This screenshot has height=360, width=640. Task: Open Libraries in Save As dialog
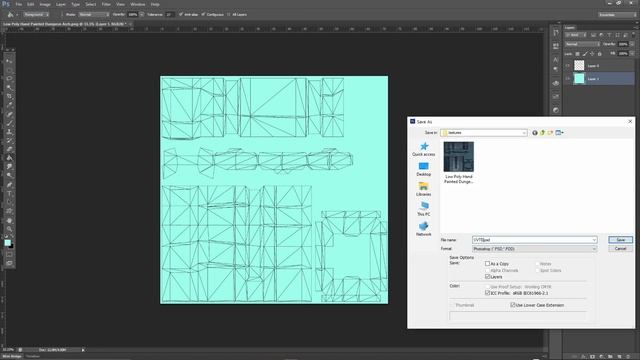click(424, 189)
